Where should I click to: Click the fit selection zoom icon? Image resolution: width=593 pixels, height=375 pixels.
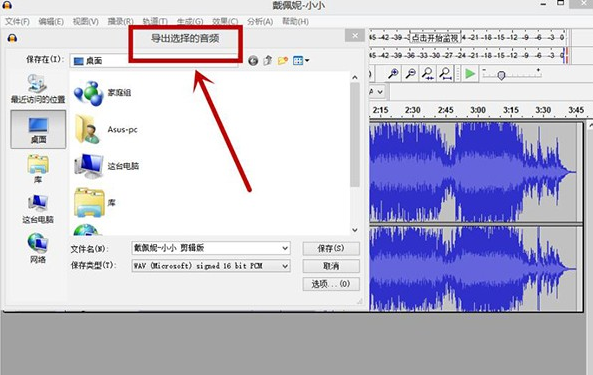coord(428,73)
